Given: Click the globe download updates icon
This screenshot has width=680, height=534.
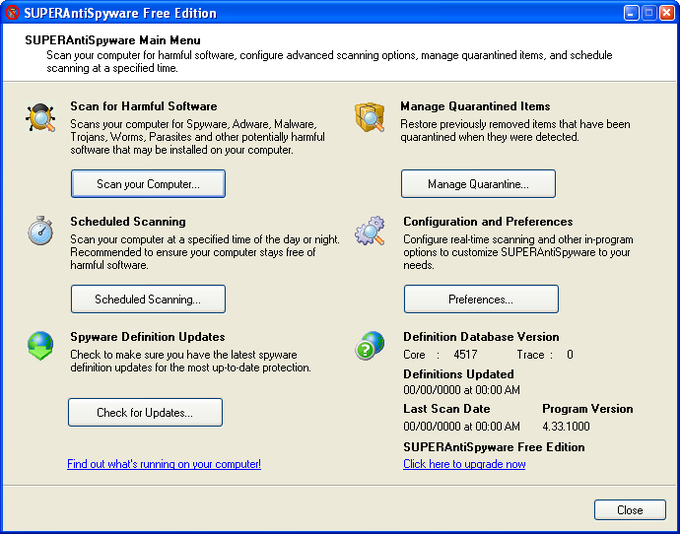Looking at the screenshot, I should click(40, 346).
